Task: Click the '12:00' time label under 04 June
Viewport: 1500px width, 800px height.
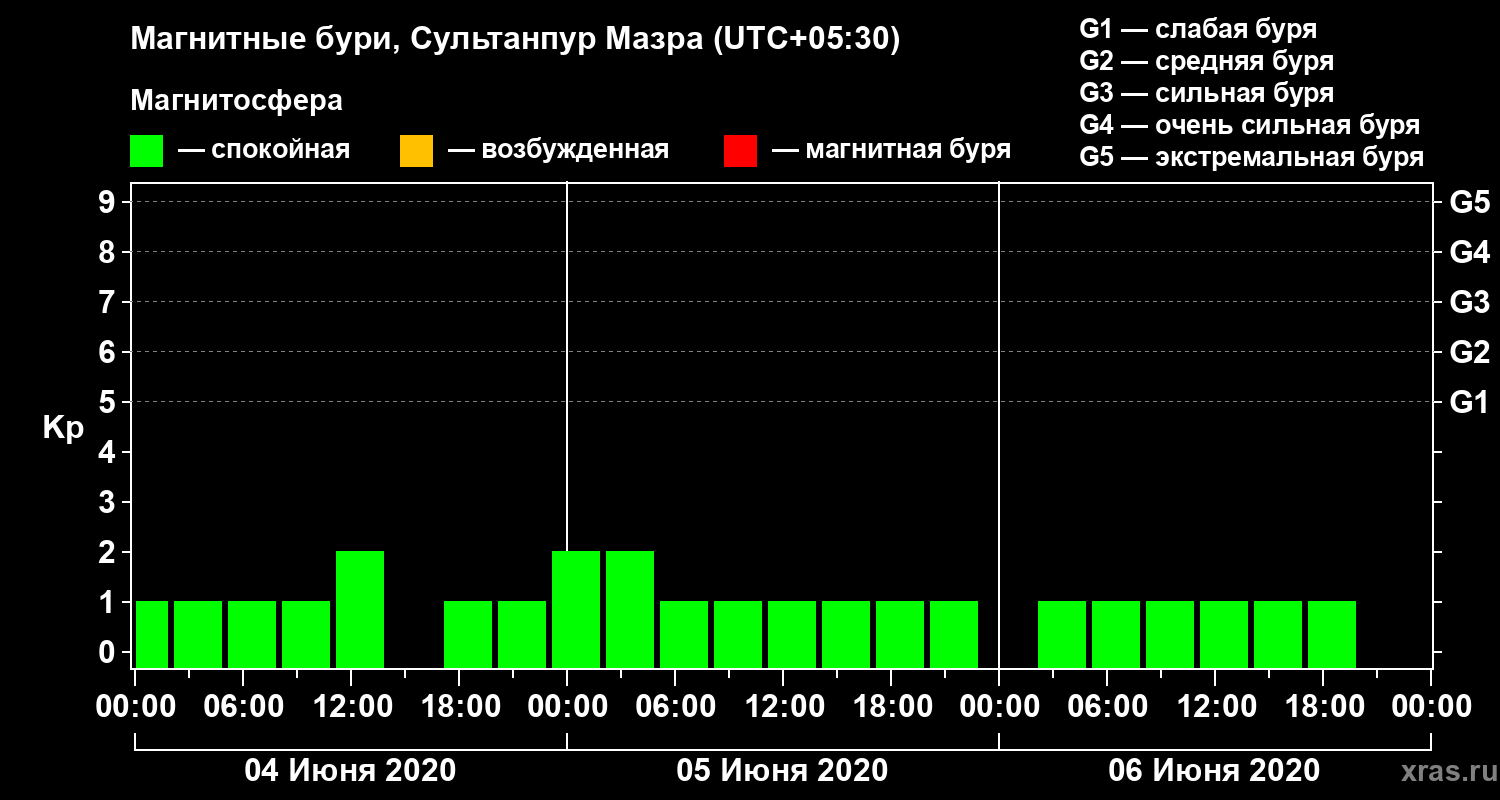Action: coord(351,707)
